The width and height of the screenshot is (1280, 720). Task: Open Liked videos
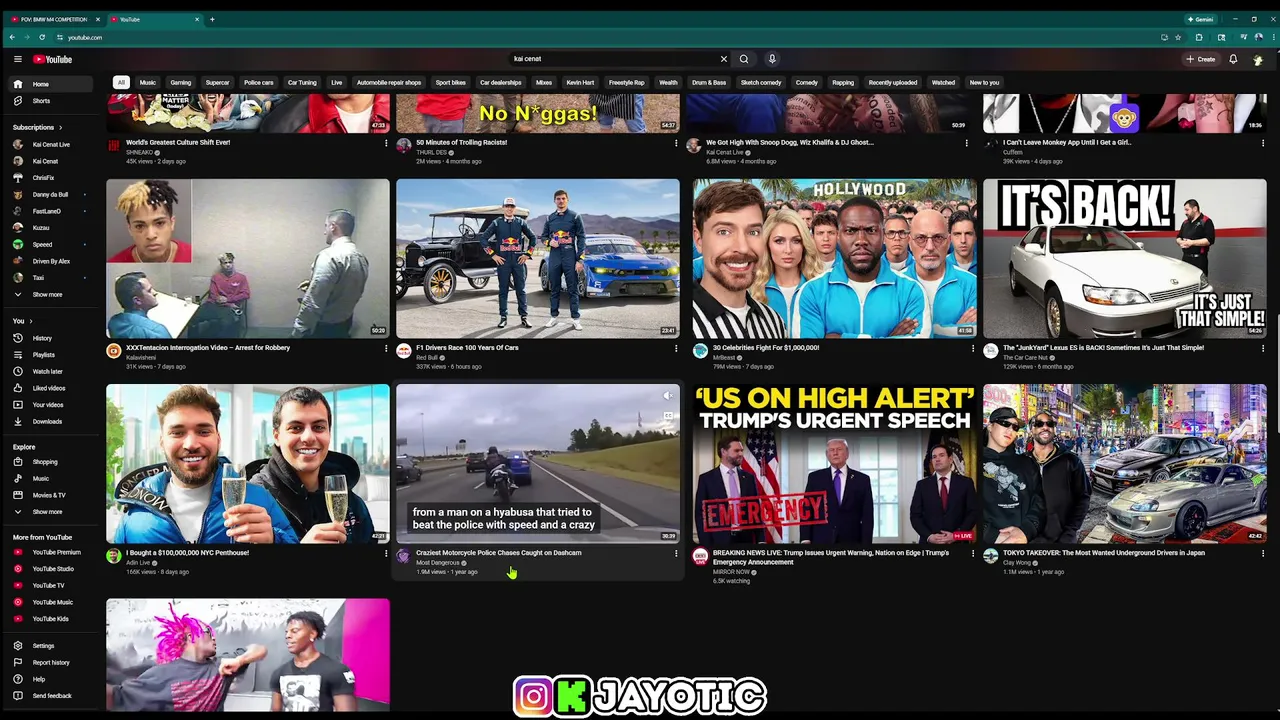pyautogui.click(x=48, y=388)
